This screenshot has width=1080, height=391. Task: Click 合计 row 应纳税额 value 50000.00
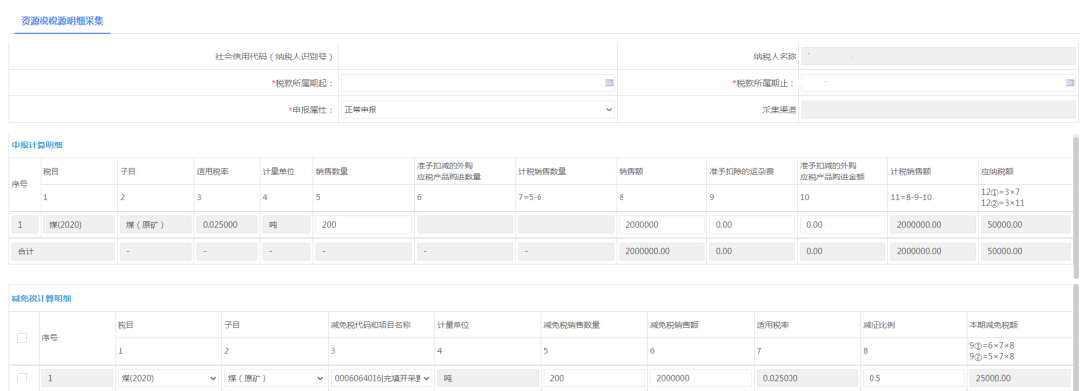point(1025,252)
